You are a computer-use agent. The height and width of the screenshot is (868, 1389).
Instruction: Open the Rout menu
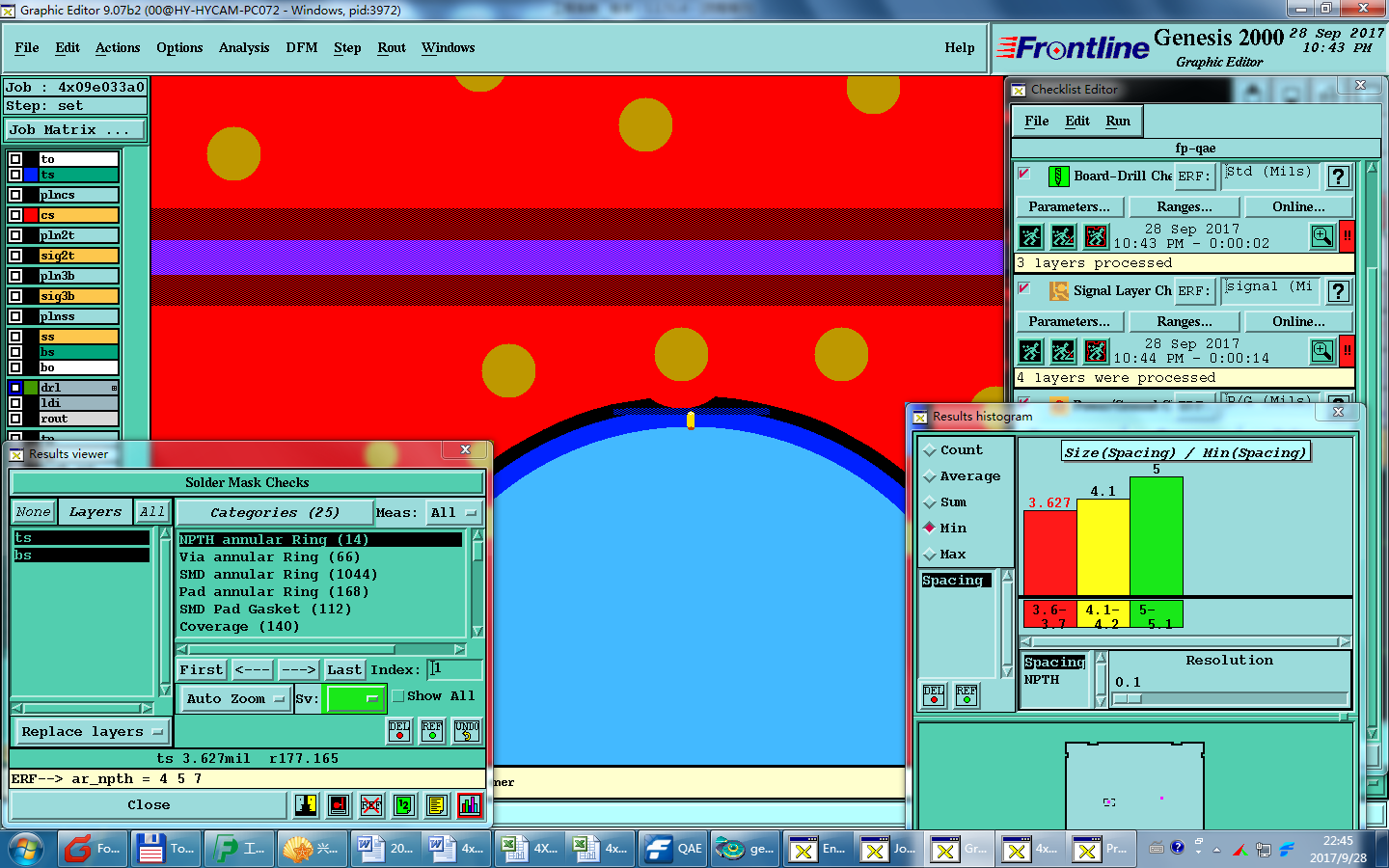pos(392,48)
